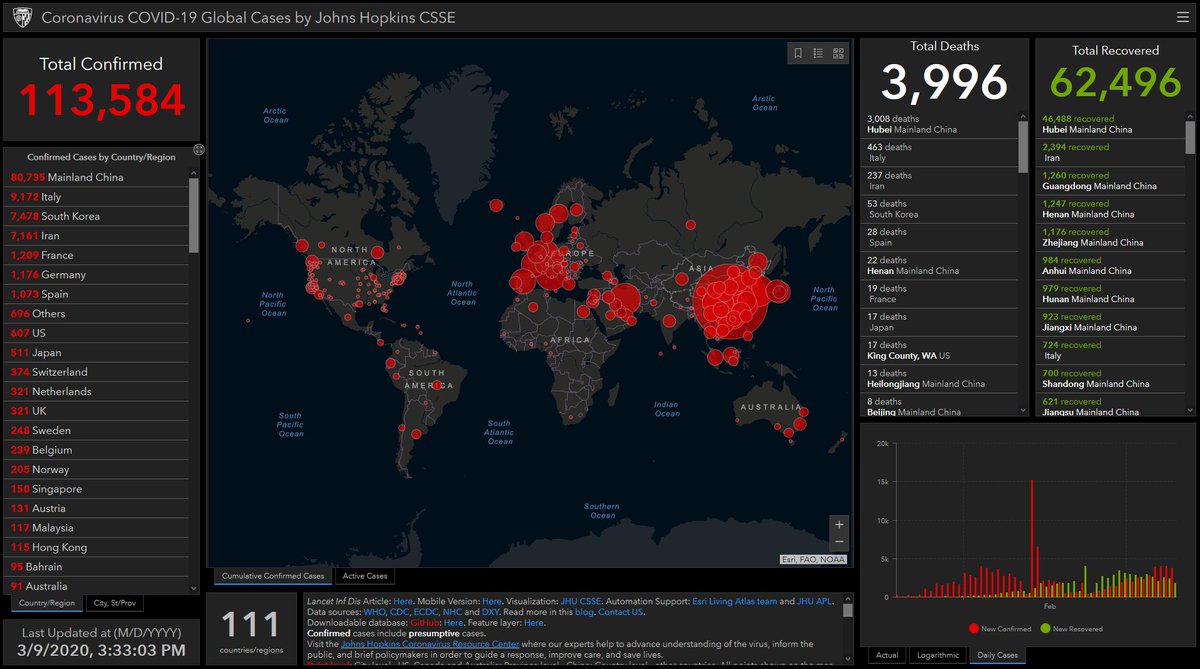Select the Country/Region list tab
This screenshot has height=669, width=1200.
(47, 603)
